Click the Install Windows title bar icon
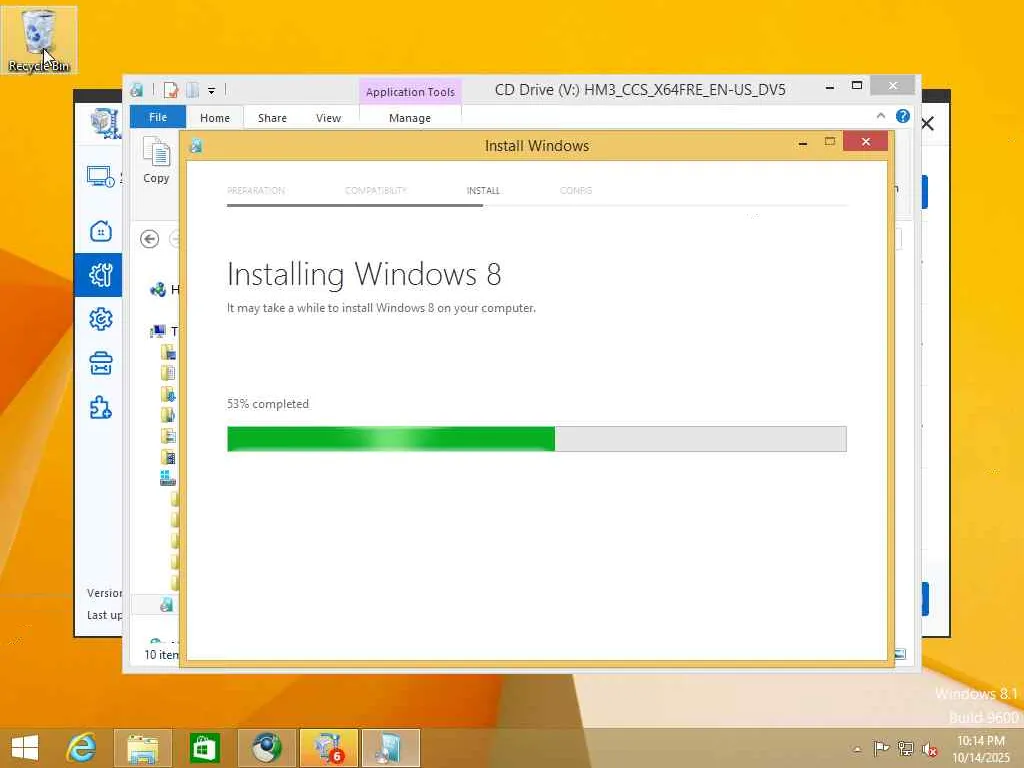1024x768 pixels. 195,146
